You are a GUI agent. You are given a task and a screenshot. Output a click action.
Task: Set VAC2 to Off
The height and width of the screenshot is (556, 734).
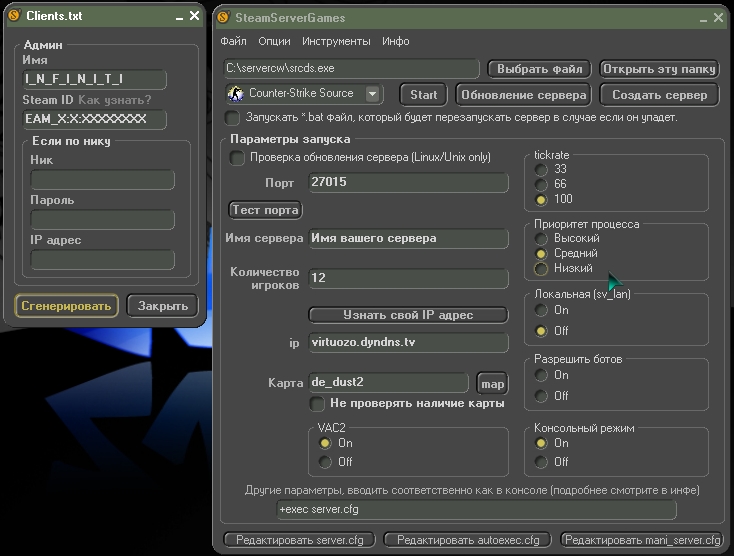(x=325, y=462)
